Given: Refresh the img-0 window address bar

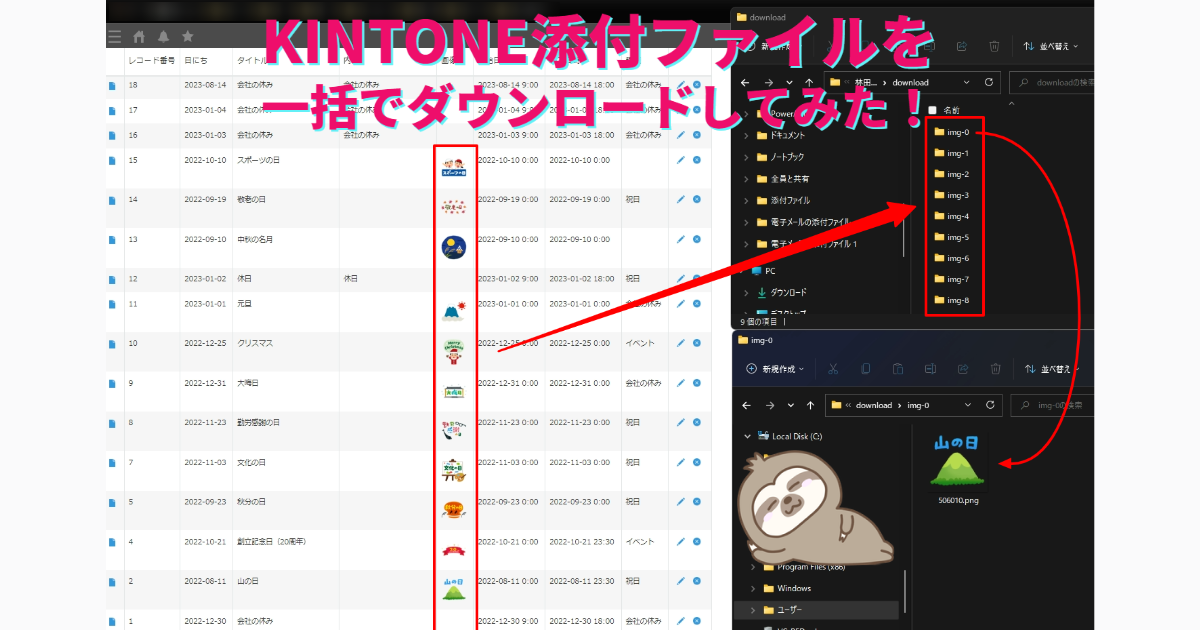Looking at the screenshot, I should coord(989,405).
